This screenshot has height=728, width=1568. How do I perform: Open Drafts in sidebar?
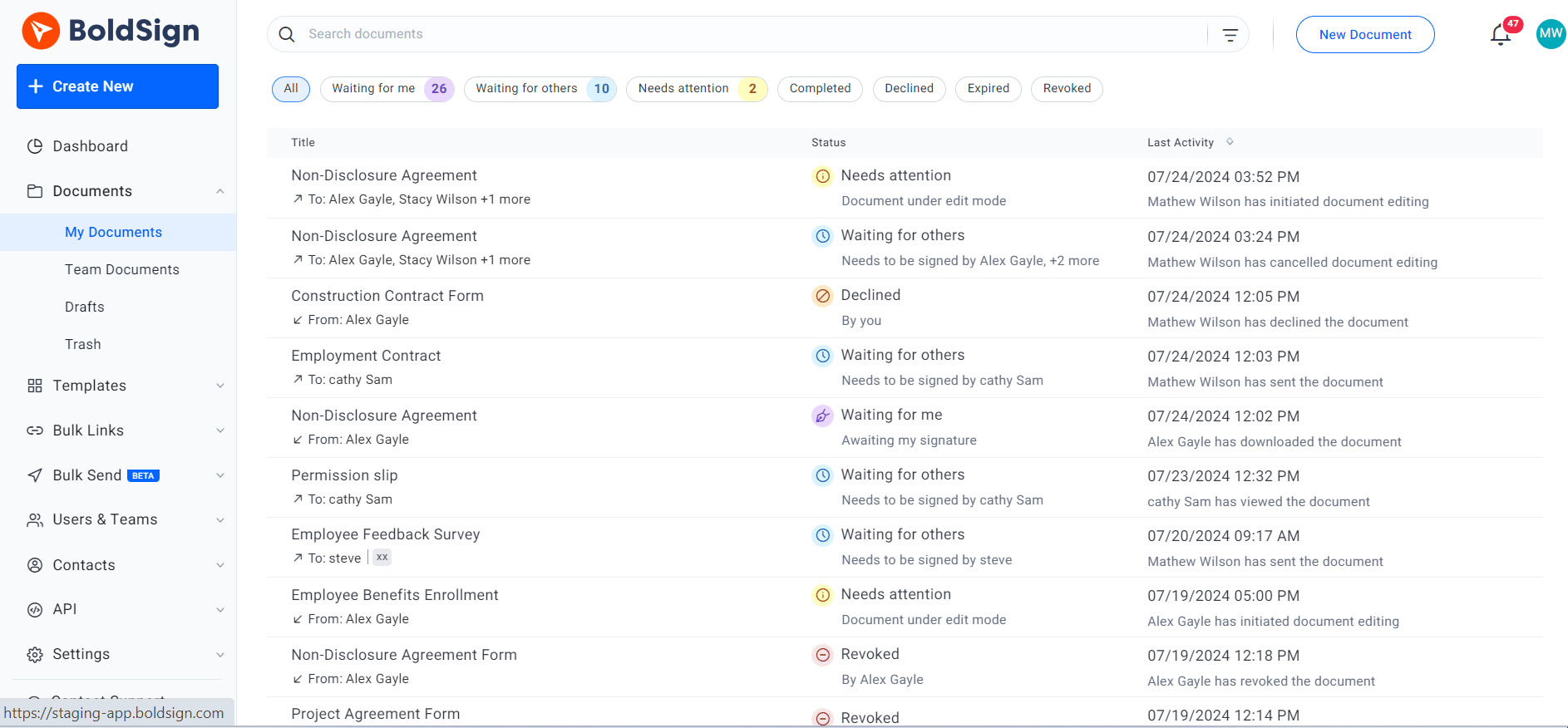pyautogui.click(x=85, y=307)
